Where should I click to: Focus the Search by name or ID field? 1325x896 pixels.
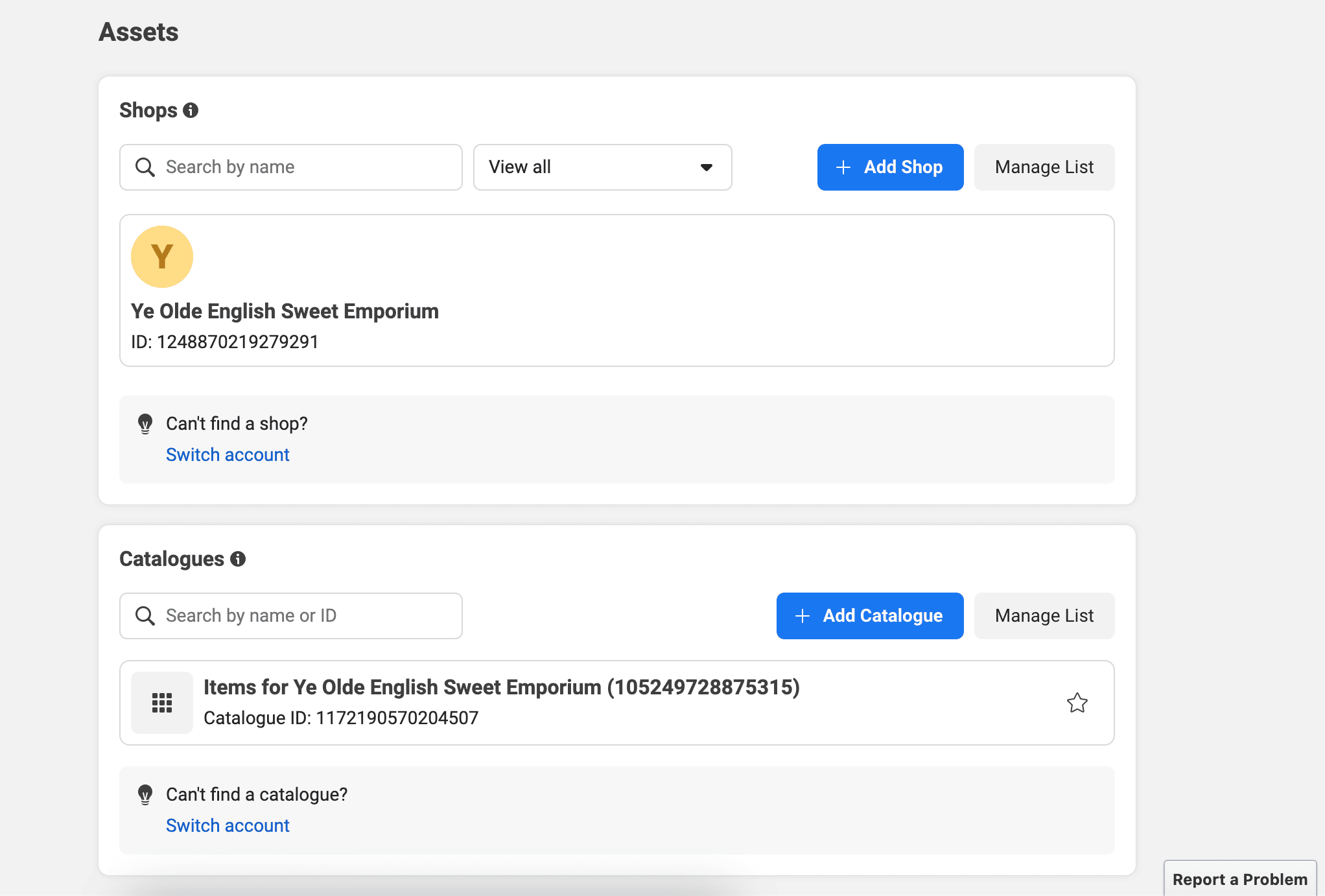click(291, 616)
